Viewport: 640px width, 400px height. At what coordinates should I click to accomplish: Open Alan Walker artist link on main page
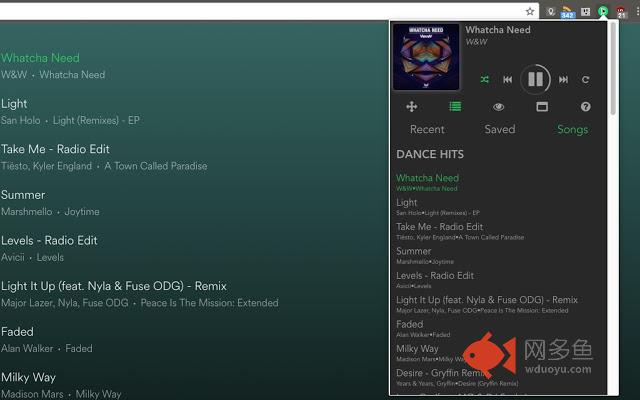click(x=27, y=349)
